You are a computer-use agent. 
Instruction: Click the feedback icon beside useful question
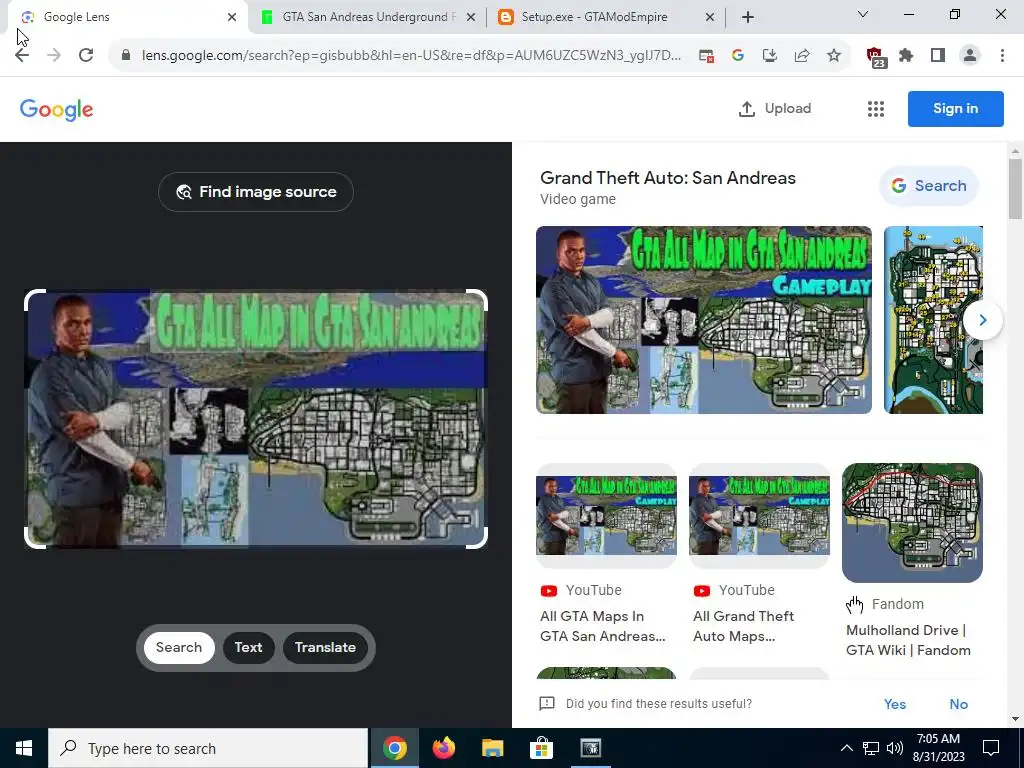(547, 703)
